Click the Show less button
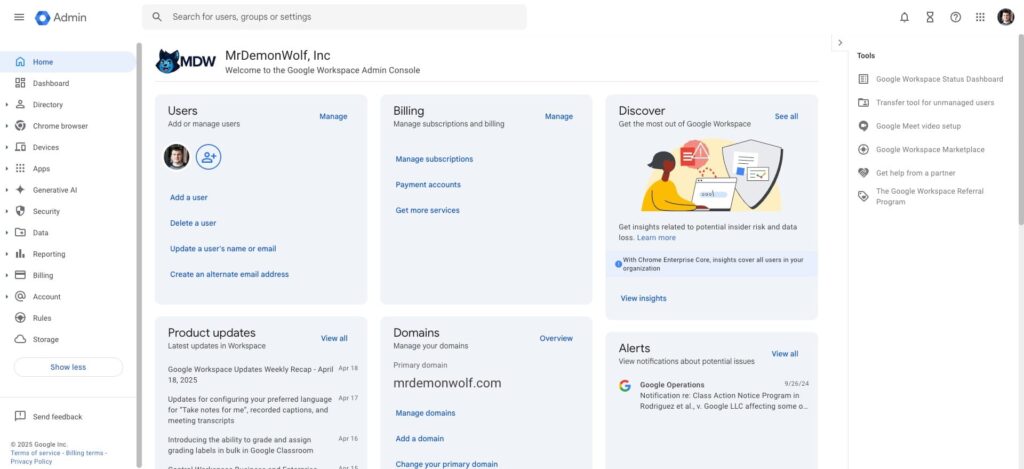The image size is (1024, 469). 68,367
